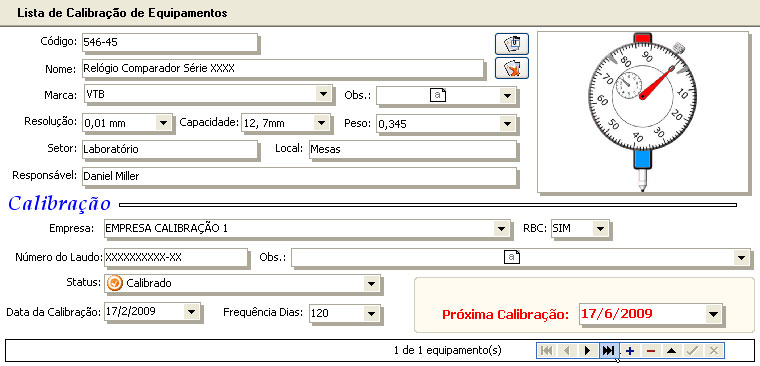Click the 1 de 1 equipamento(s) counter
The image size is (760, 366).
coord(448,350)
